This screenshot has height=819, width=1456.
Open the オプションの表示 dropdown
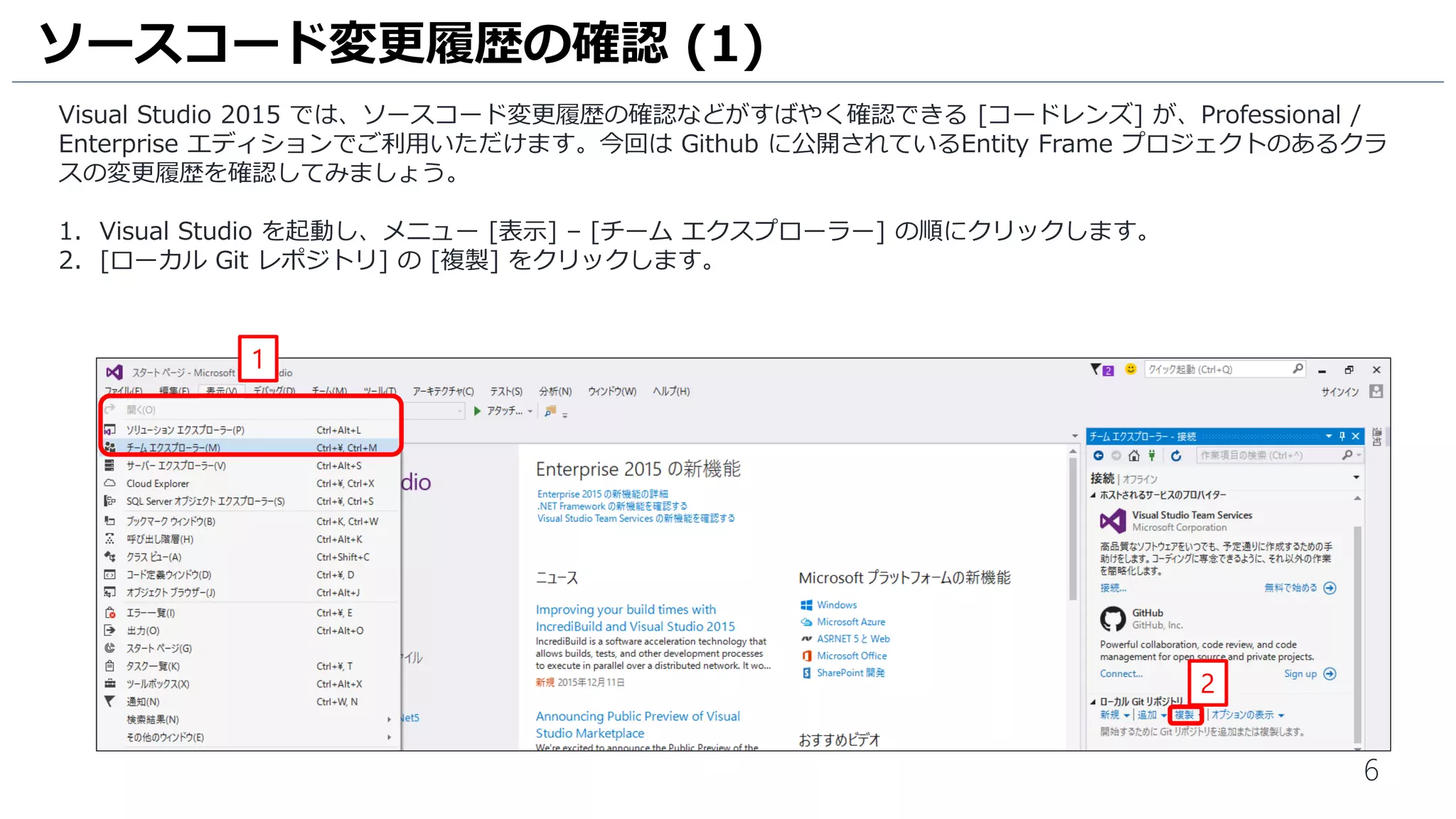pos(1281,716)
